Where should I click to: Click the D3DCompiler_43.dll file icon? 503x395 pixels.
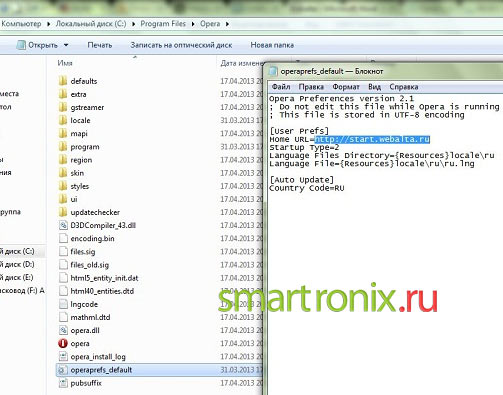(x=63, y=225)
